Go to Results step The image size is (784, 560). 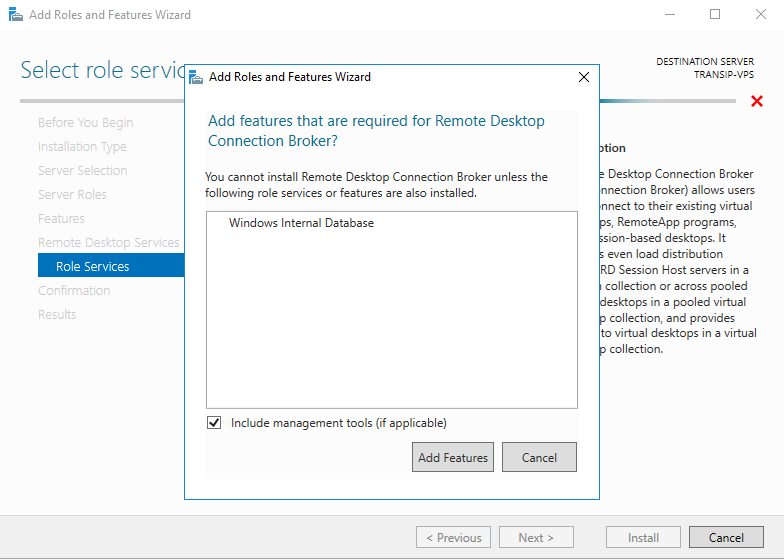coord(57,314)
